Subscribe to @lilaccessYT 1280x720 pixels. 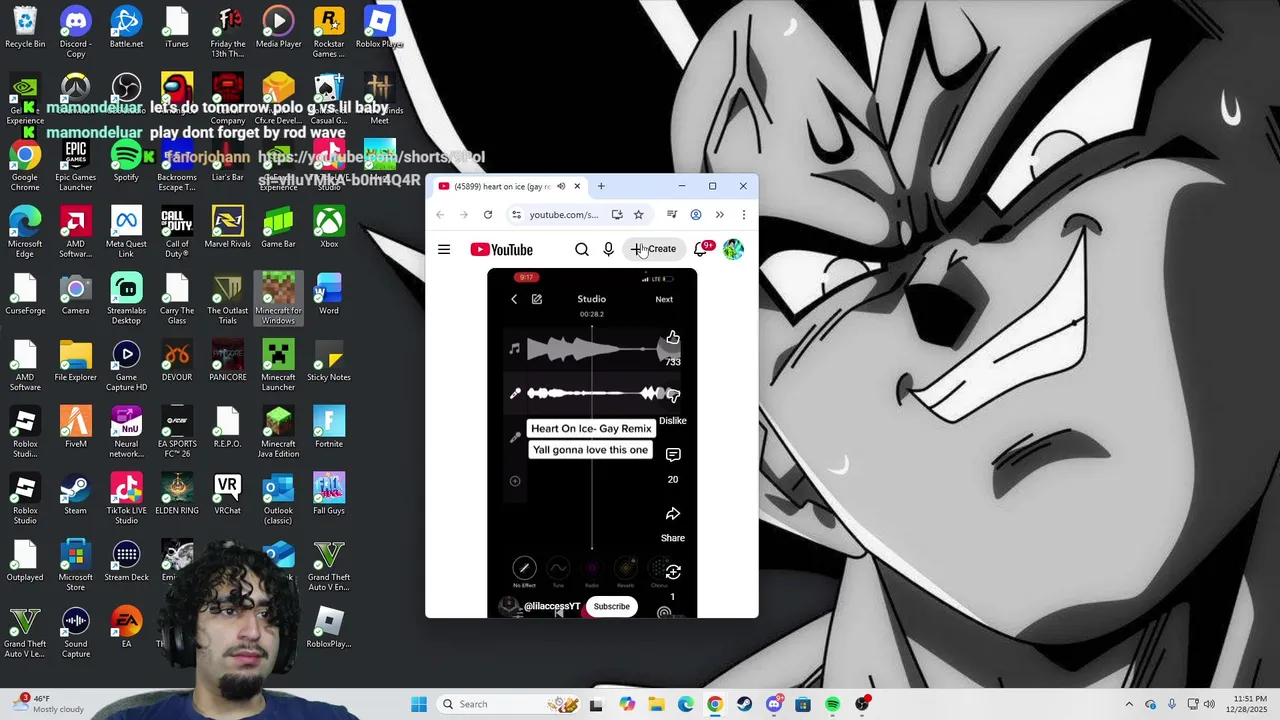[612, 606]
